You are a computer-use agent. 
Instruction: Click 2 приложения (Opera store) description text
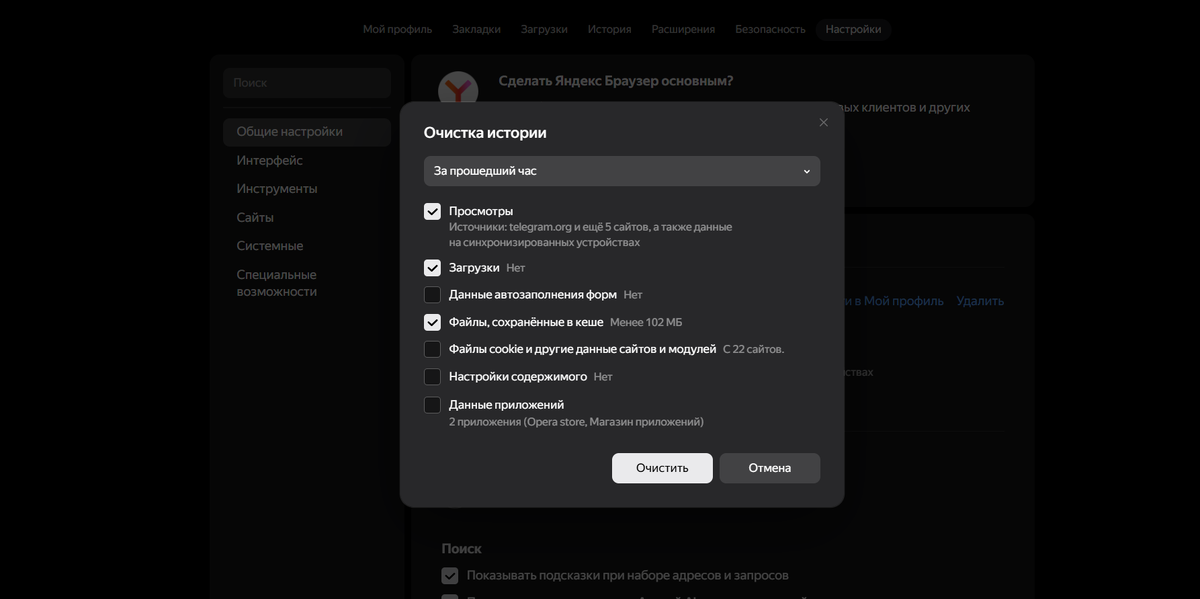[576, 422]
